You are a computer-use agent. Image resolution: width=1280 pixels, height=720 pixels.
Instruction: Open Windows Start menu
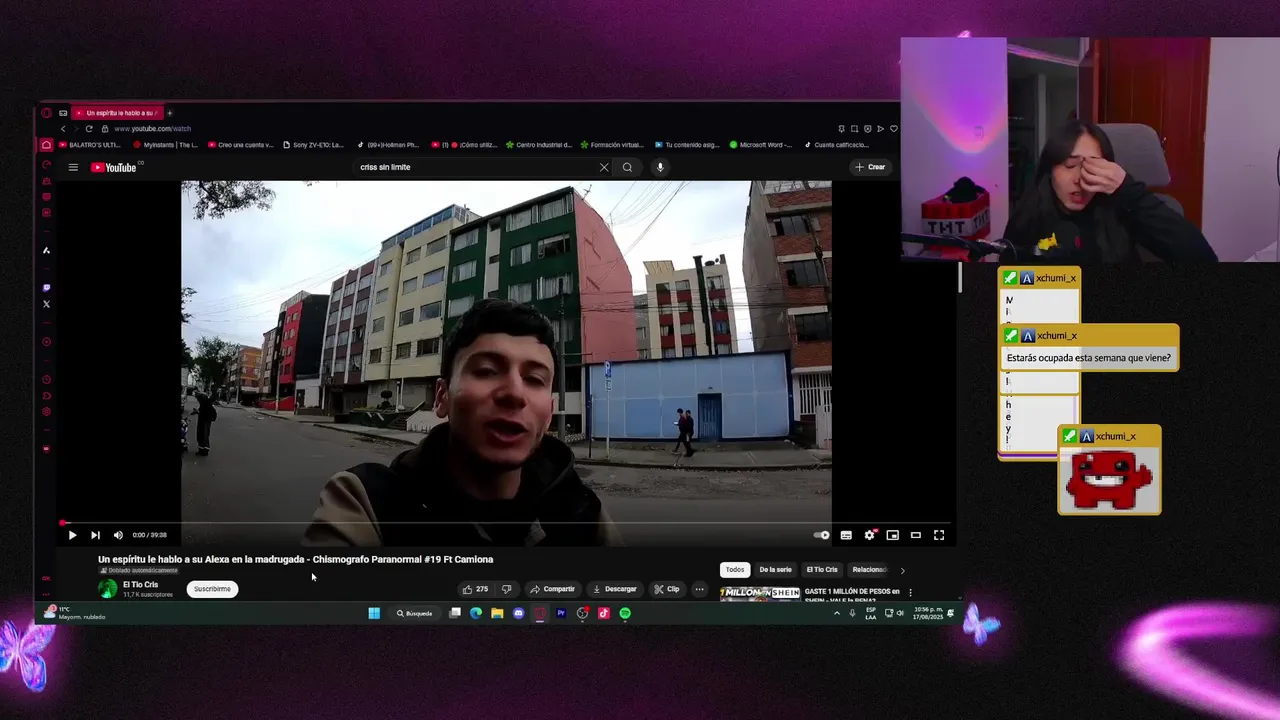[374, 613]
